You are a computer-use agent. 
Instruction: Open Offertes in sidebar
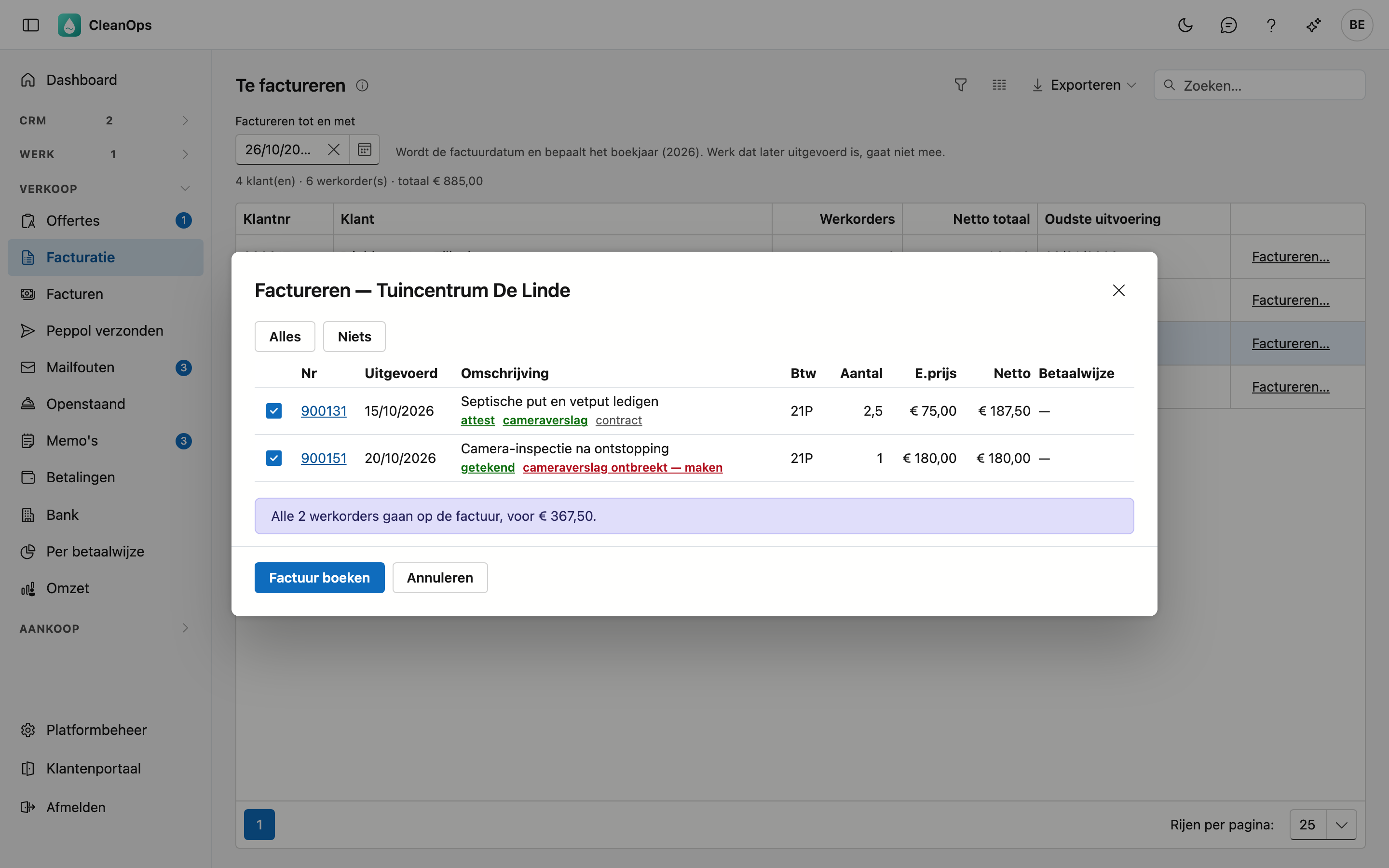coord(106,220)
